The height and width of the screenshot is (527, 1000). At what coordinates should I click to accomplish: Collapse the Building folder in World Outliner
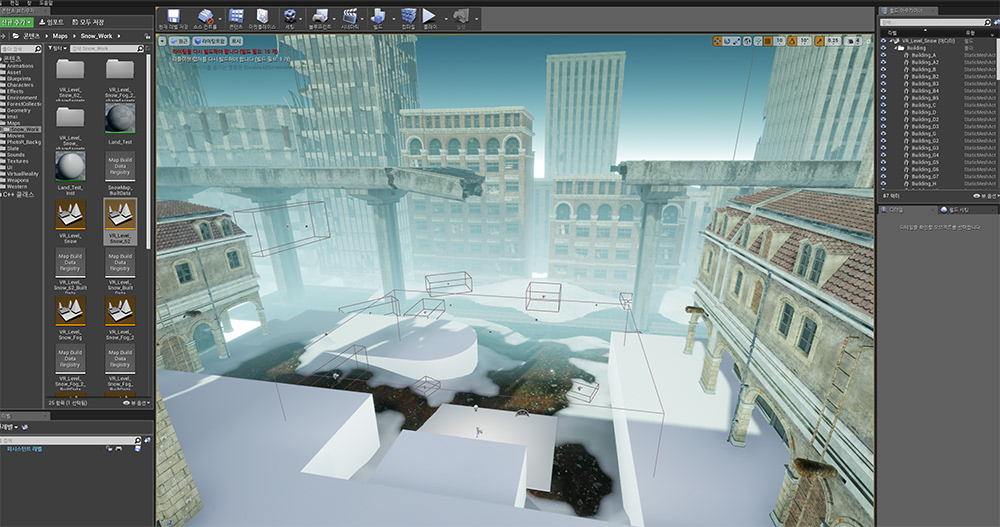(x=895, y=48)
